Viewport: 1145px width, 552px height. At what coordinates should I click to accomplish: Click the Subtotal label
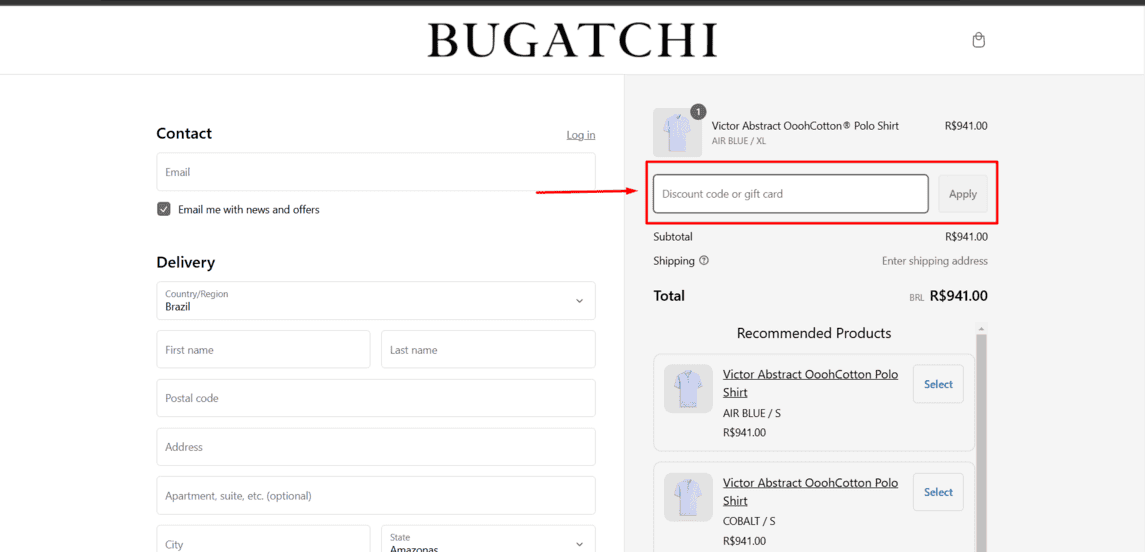pyautogui.click(x=673, y=237)
